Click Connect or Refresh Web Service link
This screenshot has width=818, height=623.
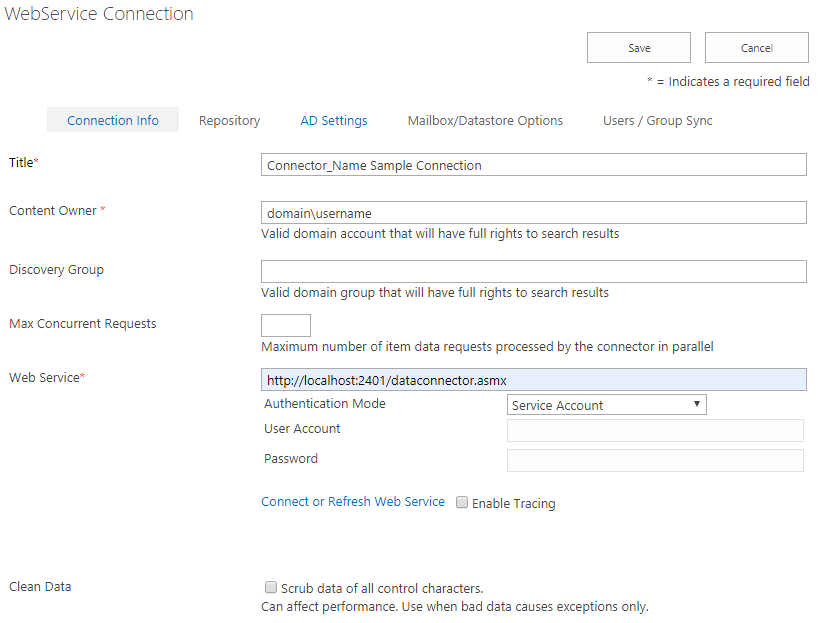coord(352,502)
